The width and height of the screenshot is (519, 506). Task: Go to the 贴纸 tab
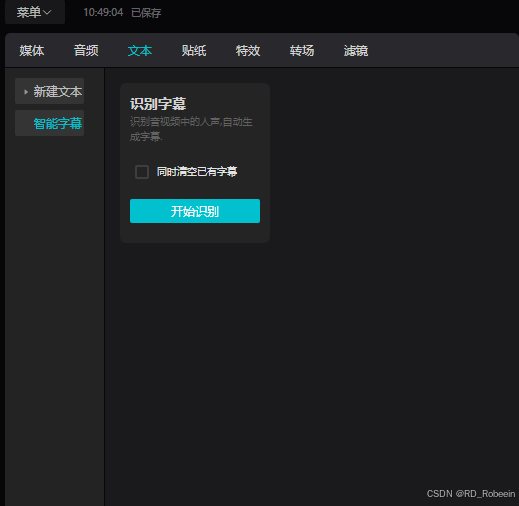pyautogui.click(x=194, y=51)
